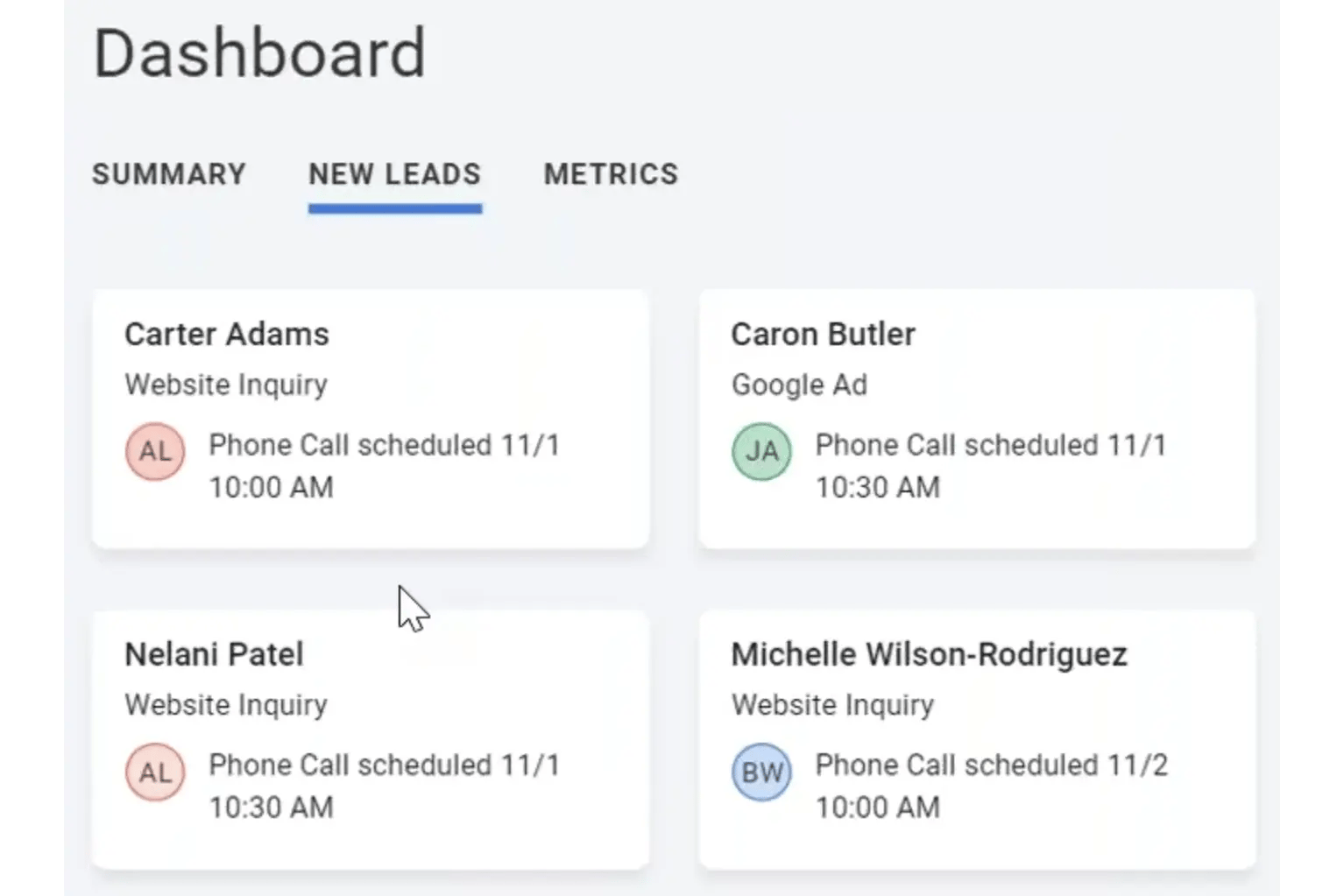Click Caron Butler phone call scheduled 10:30 AM text

[991, 466]
